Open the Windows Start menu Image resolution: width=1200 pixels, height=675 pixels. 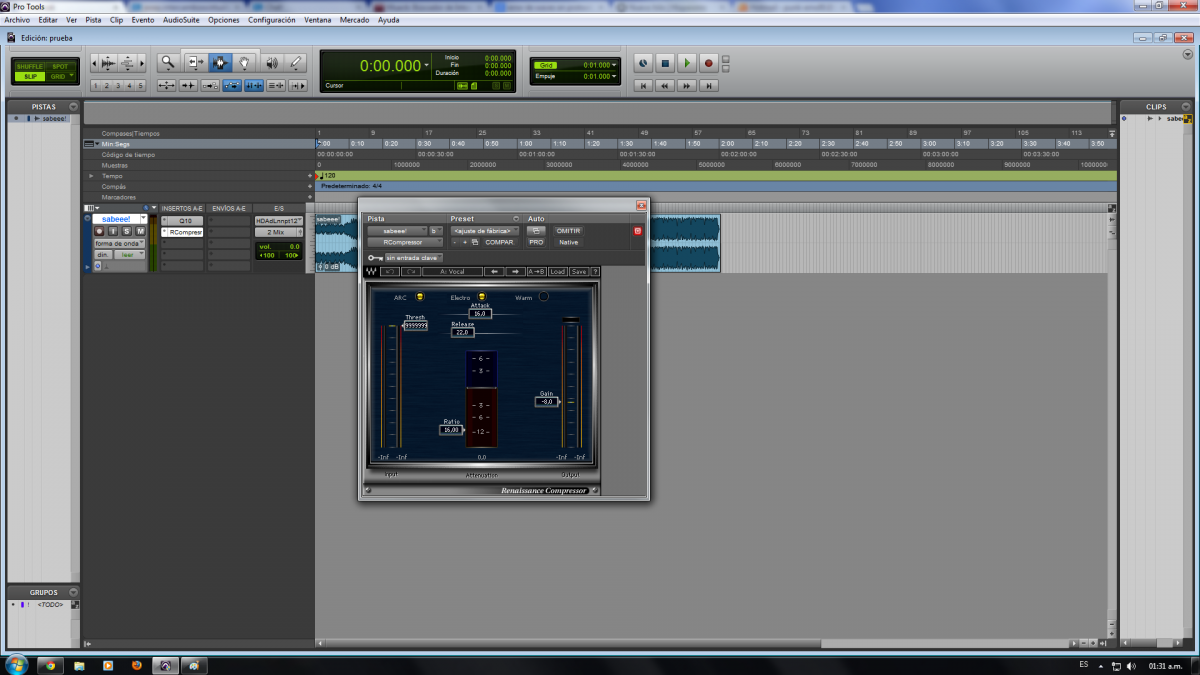tap(16, 664)
